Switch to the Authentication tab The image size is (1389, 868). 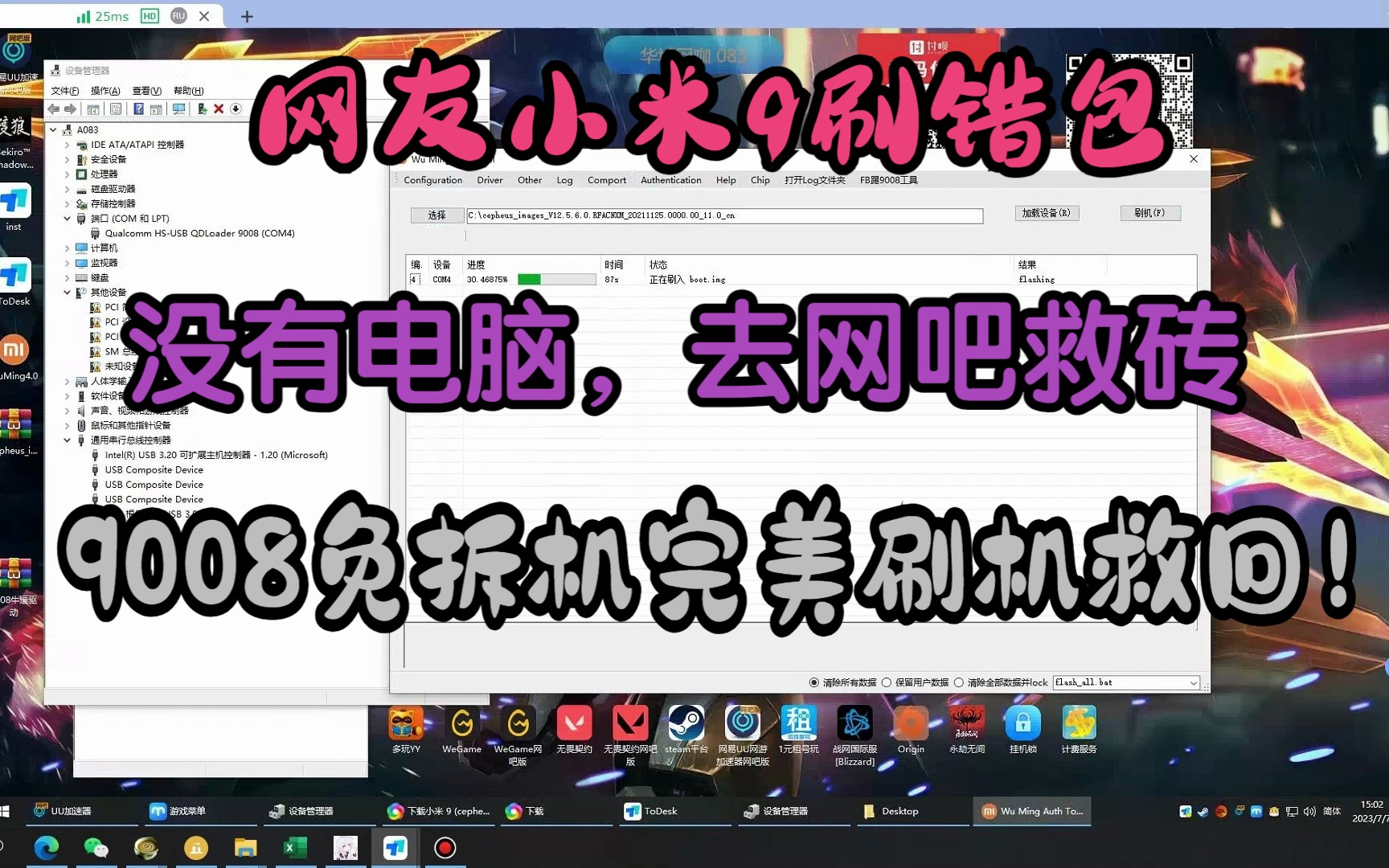click(x=670, y=180)
